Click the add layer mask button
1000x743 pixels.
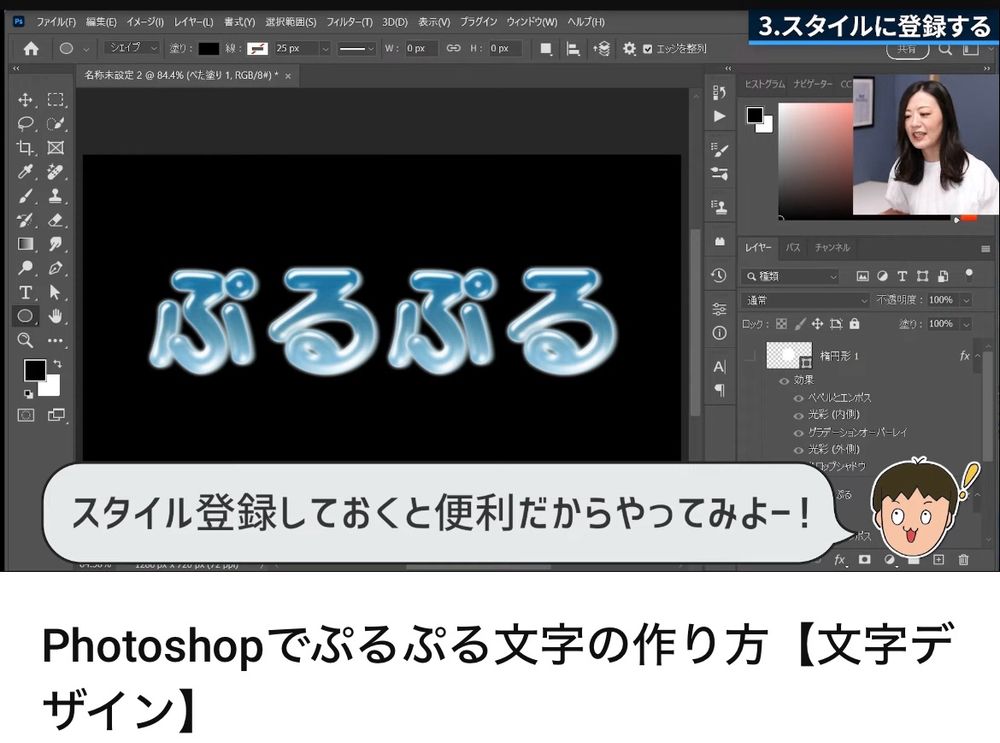tap(864, 559)
